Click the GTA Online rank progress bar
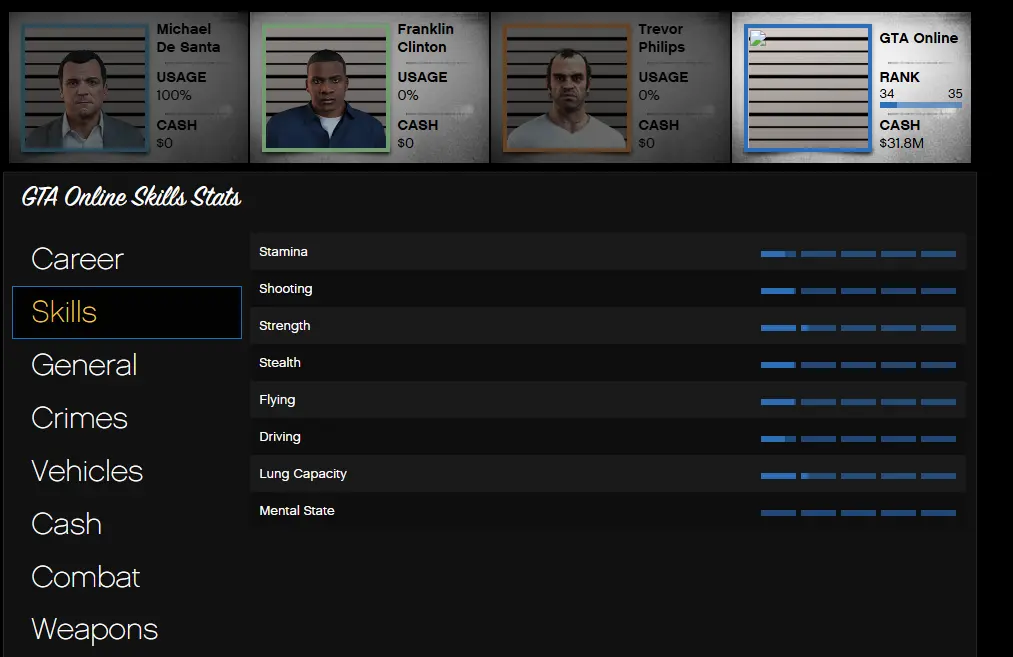The image size is (1013, 657). (921, 105)
